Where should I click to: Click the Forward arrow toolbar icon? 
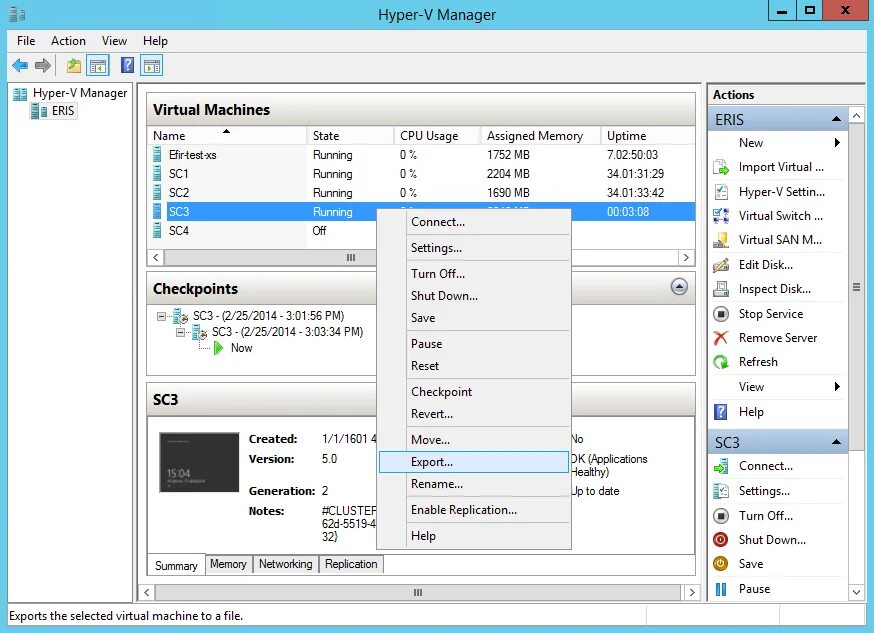[43, 66]
